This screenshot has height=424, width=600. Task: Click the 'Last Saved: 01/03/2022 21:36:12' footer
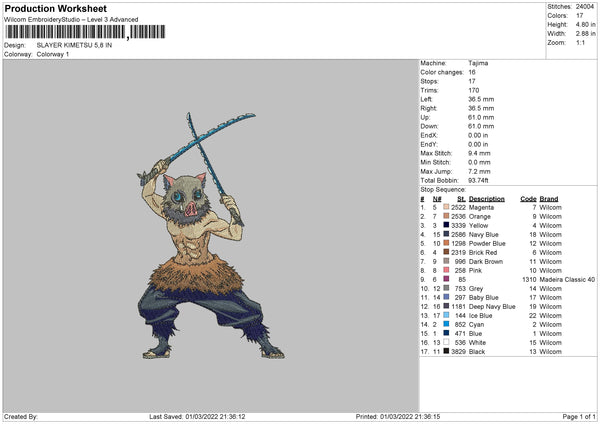pyautogui.click(x=197, y=417)
